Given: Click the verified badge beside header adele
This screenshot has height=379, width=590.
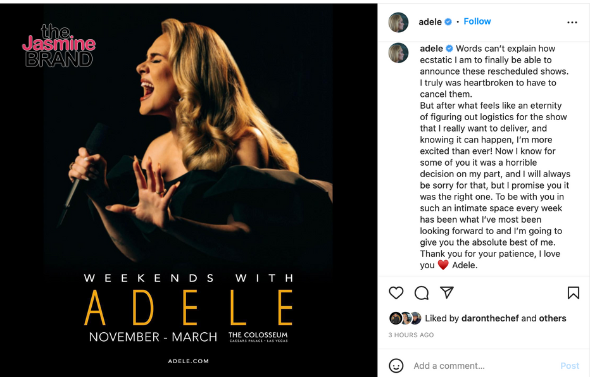Looking at the screenshot, I should tap(448, 22).
